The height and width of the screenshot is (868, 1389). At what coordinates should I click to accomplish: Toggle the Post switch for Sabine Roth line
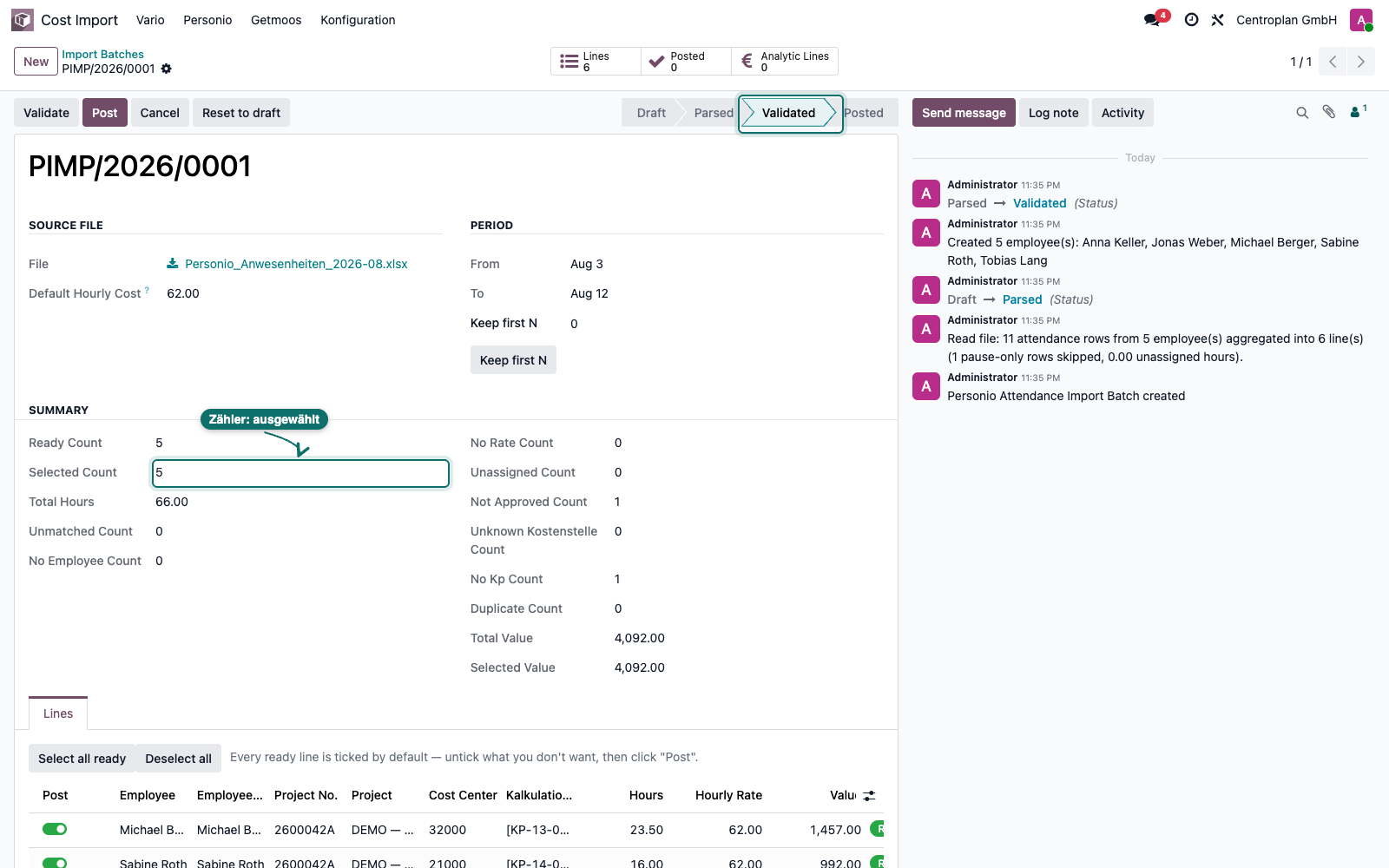pos(55,863)
